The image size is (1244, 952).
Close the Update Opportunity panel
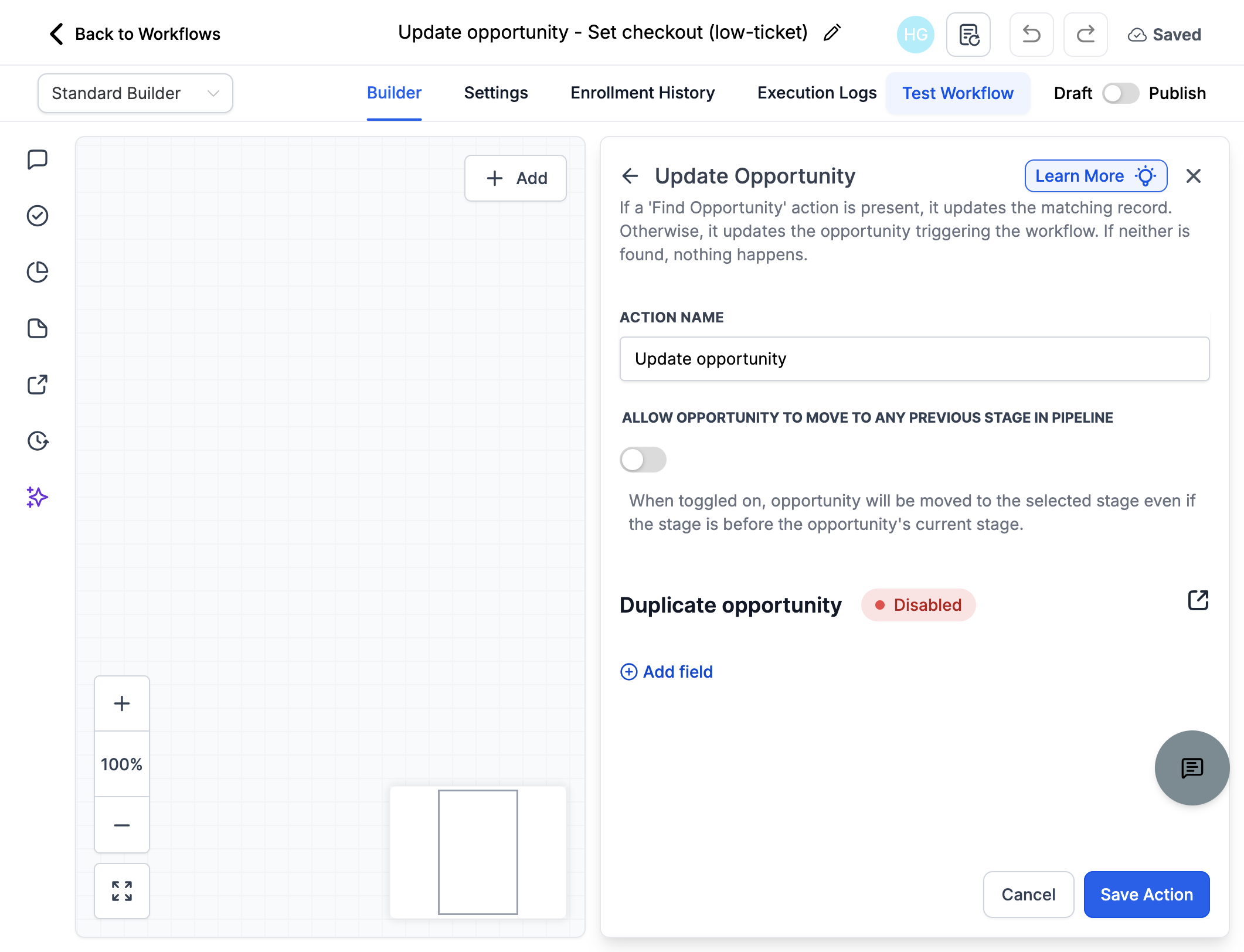[1194, 176]
